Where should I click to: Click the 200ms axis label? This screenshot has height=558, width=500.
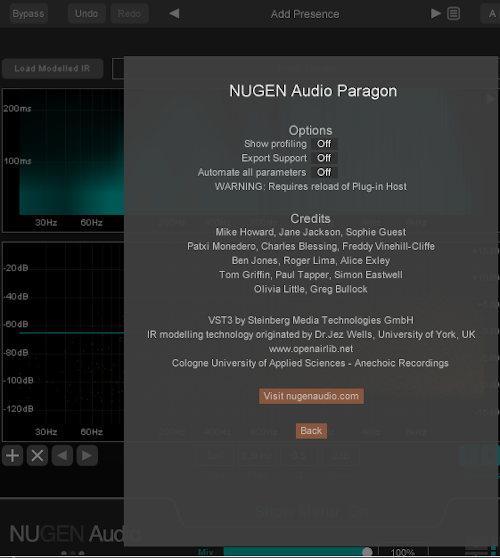coord(17,109)
